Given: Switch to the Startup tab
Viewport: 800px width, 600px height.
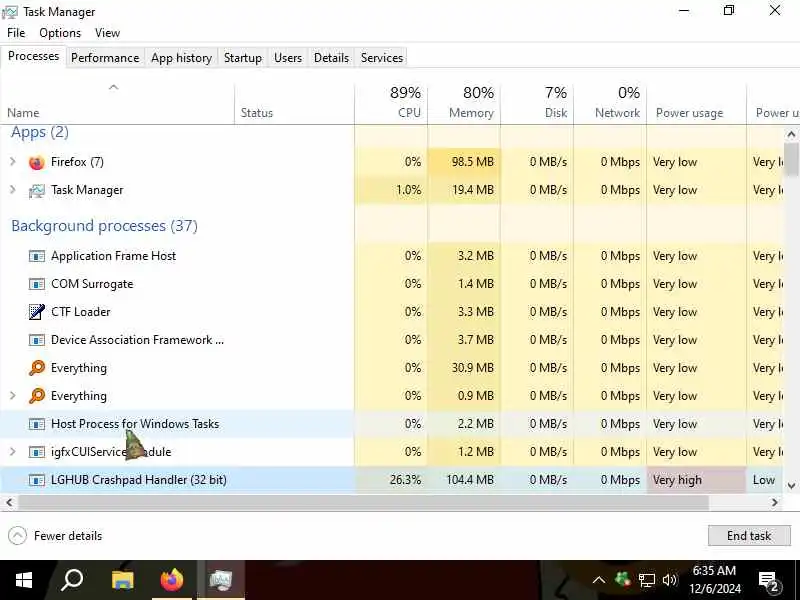Looking at the screenshot, I should [x=242, y=58].
